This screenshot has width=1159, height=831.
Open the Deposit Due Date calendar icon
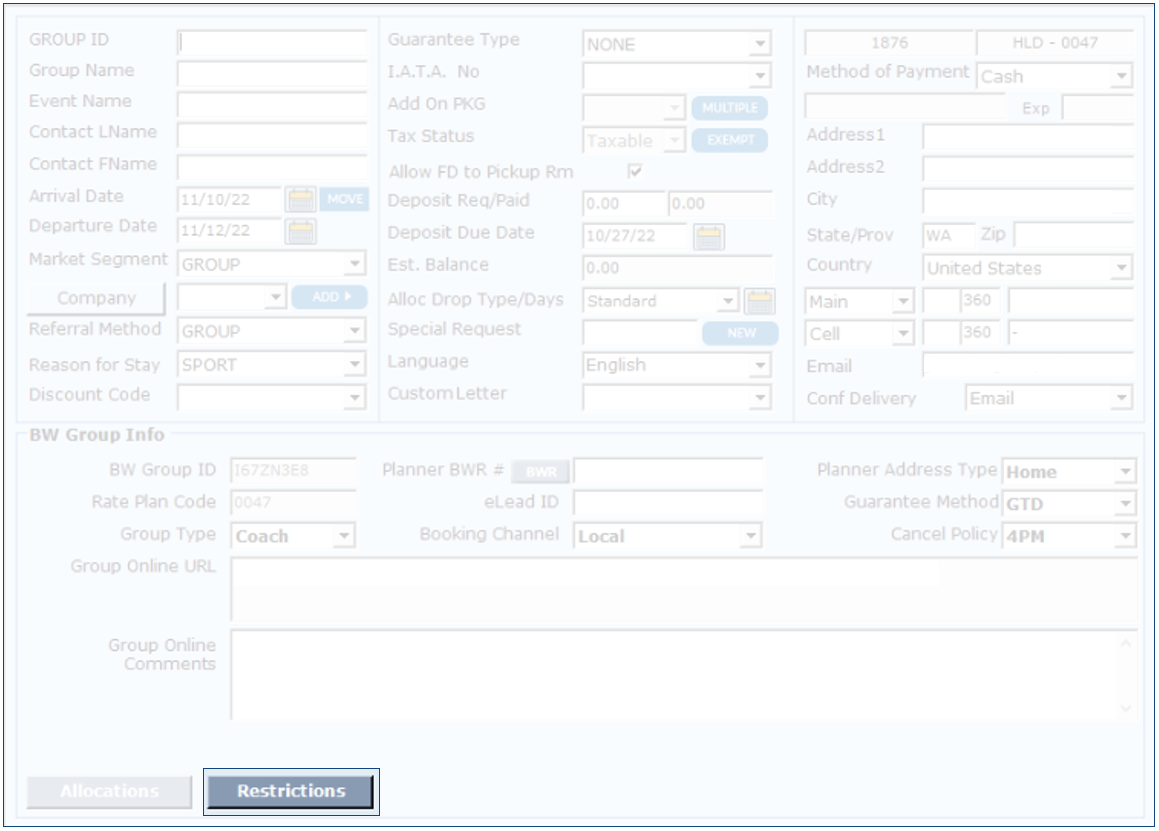709,237
